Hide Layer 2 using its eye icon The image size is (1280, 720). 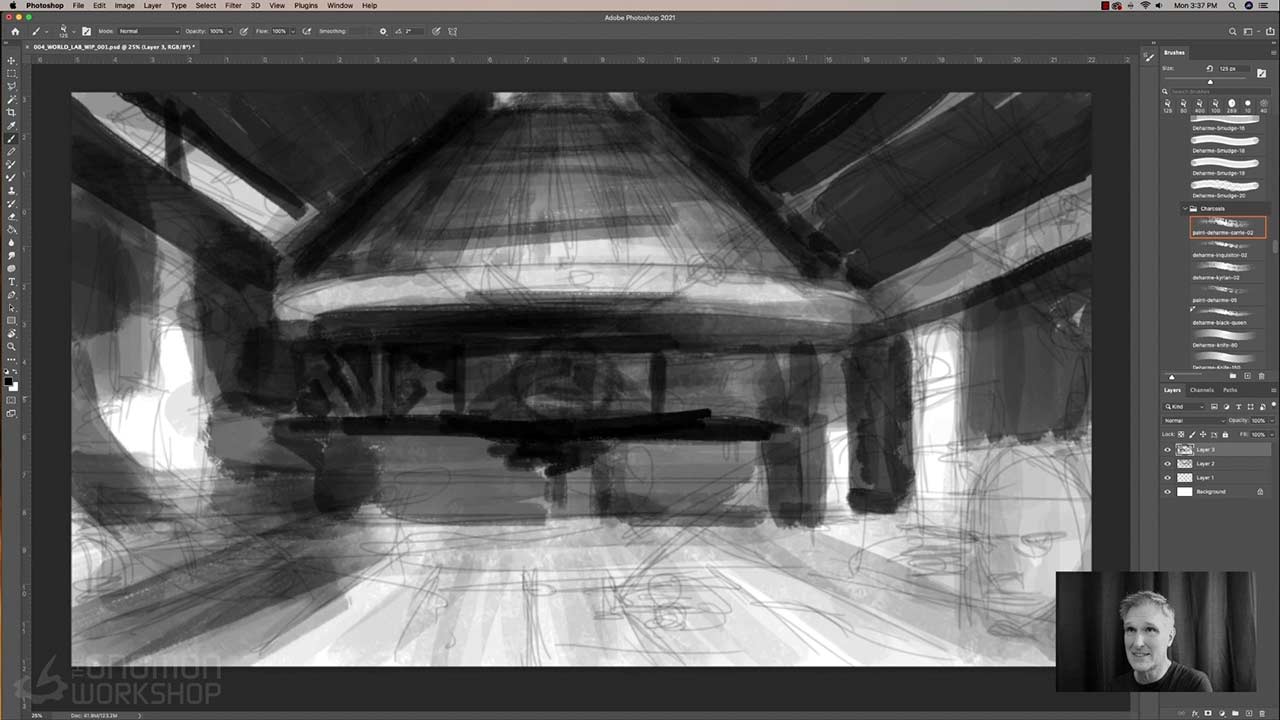coord(1167,464)
